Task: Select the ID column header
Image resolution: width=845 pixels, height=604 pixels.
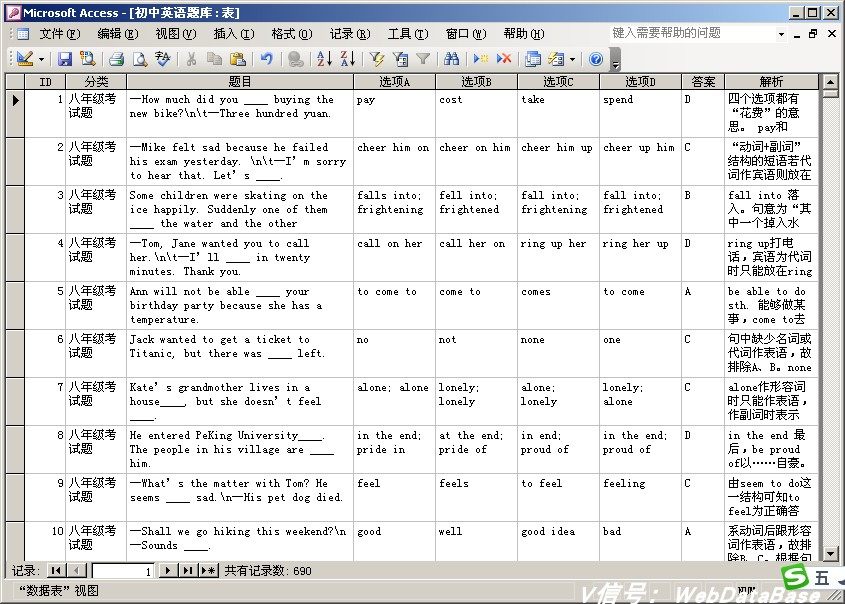Action: pos(45,82)
